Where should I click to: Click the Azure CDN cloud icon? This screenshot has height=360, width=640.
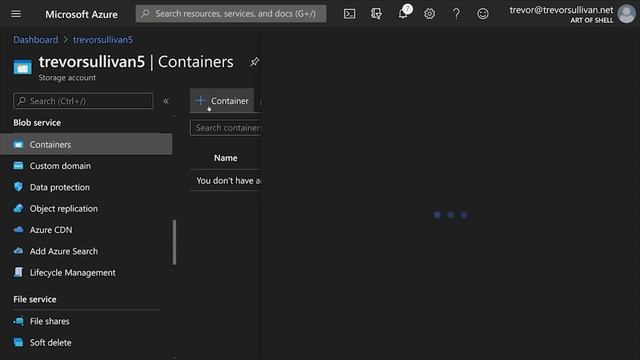(18, 229)
